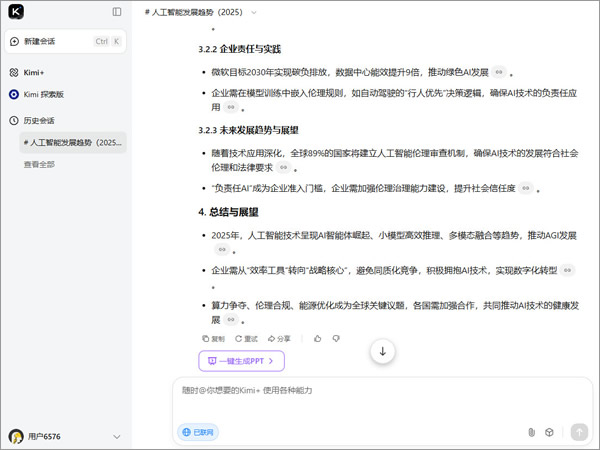Attach a file with paperclip icon
Image resolution: width=600 pixels, height=450 pixels.
tap(531, 432)
